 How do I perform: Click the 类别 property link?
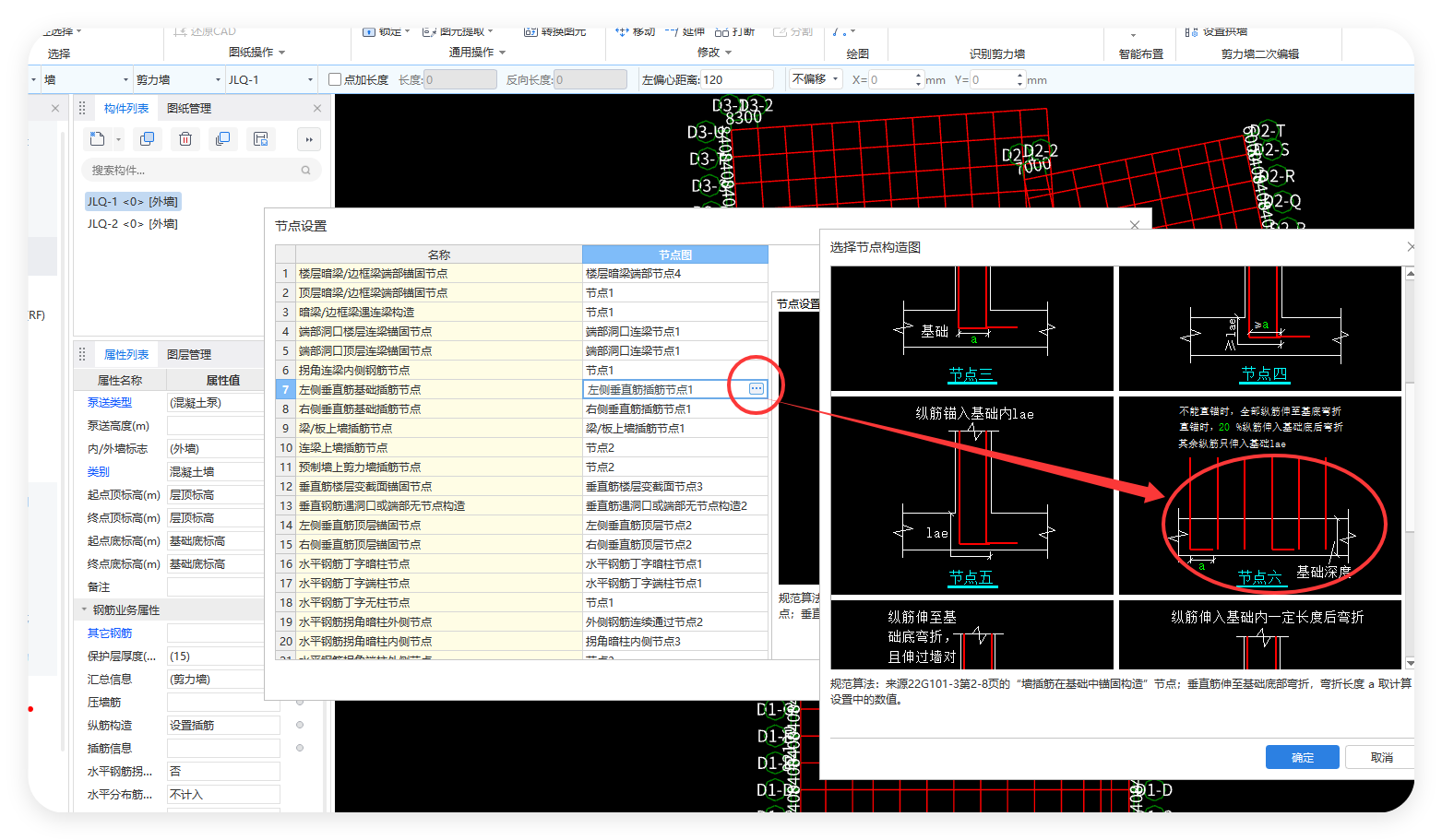pyautogui.click(x=99, y=471)
